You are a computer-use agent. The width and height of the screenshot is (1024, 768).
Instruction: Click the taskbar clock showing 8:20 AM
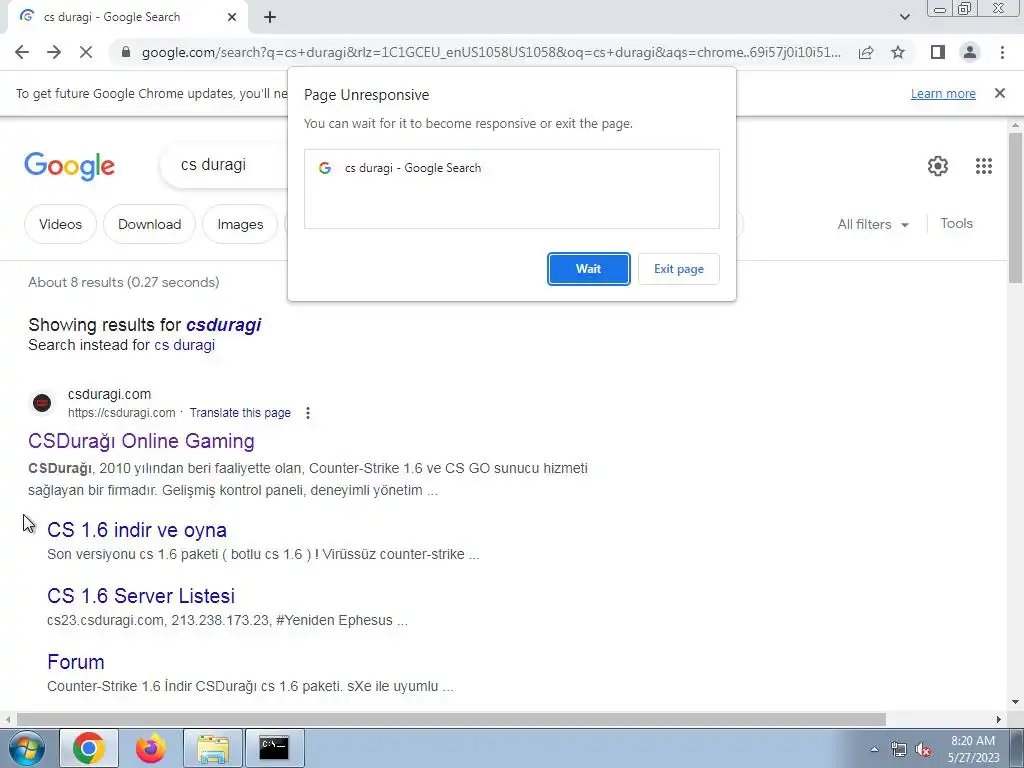pos(973,749)
